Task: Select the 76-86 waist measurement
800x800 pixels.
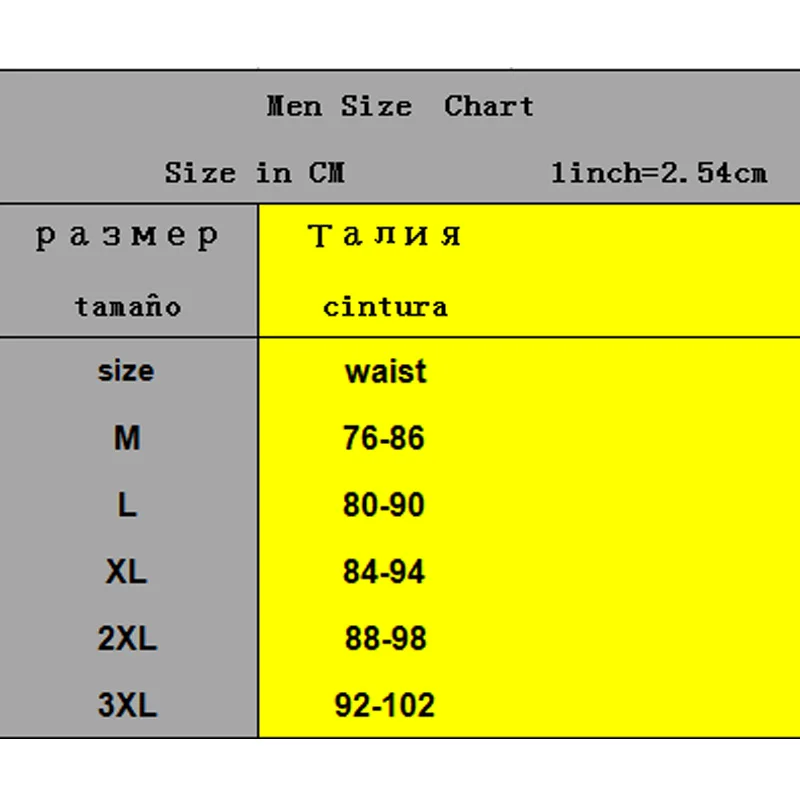Action: coord(384,438)
